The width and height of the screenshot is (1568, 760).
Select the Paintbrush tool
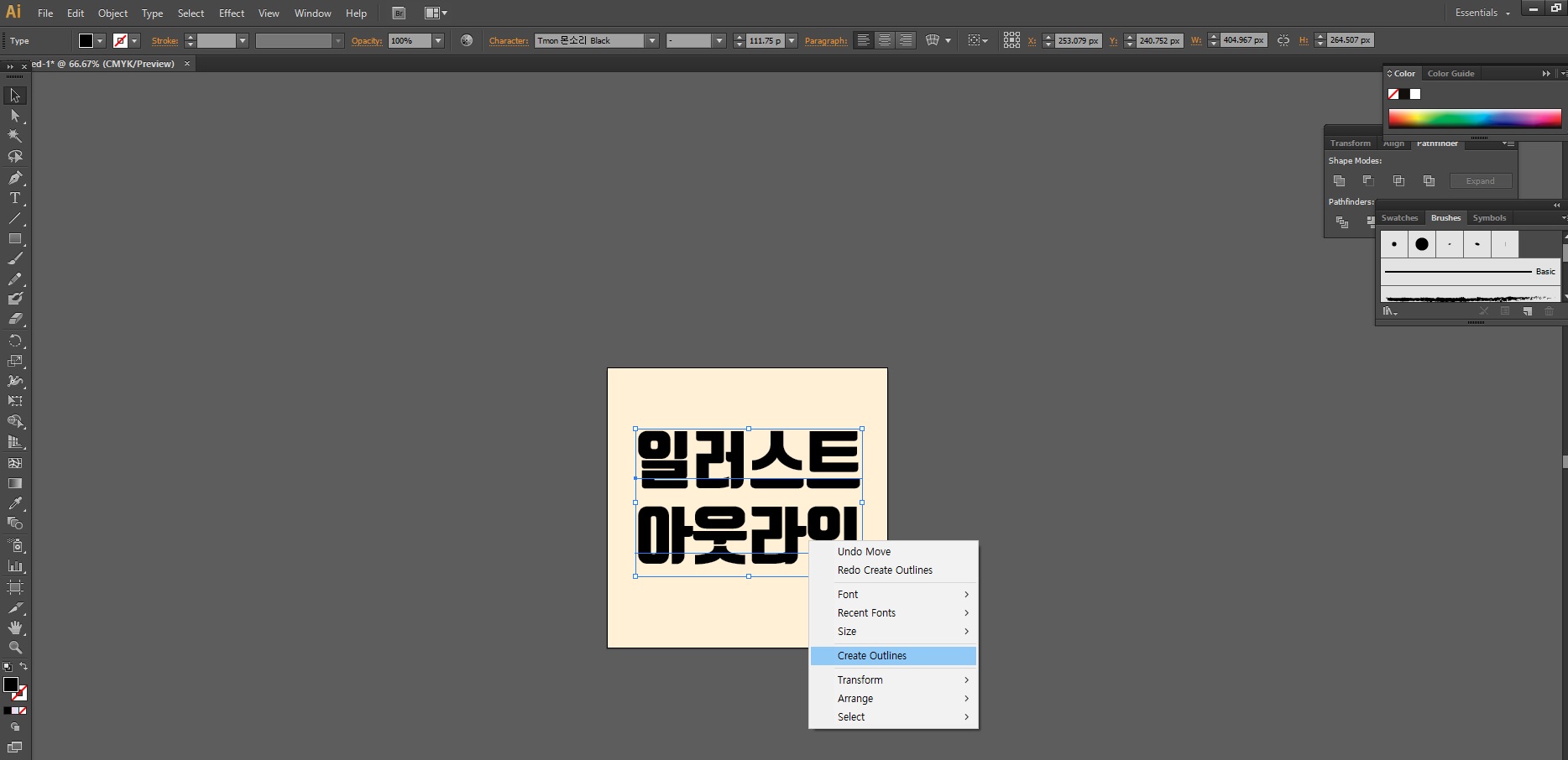point(15,258)
